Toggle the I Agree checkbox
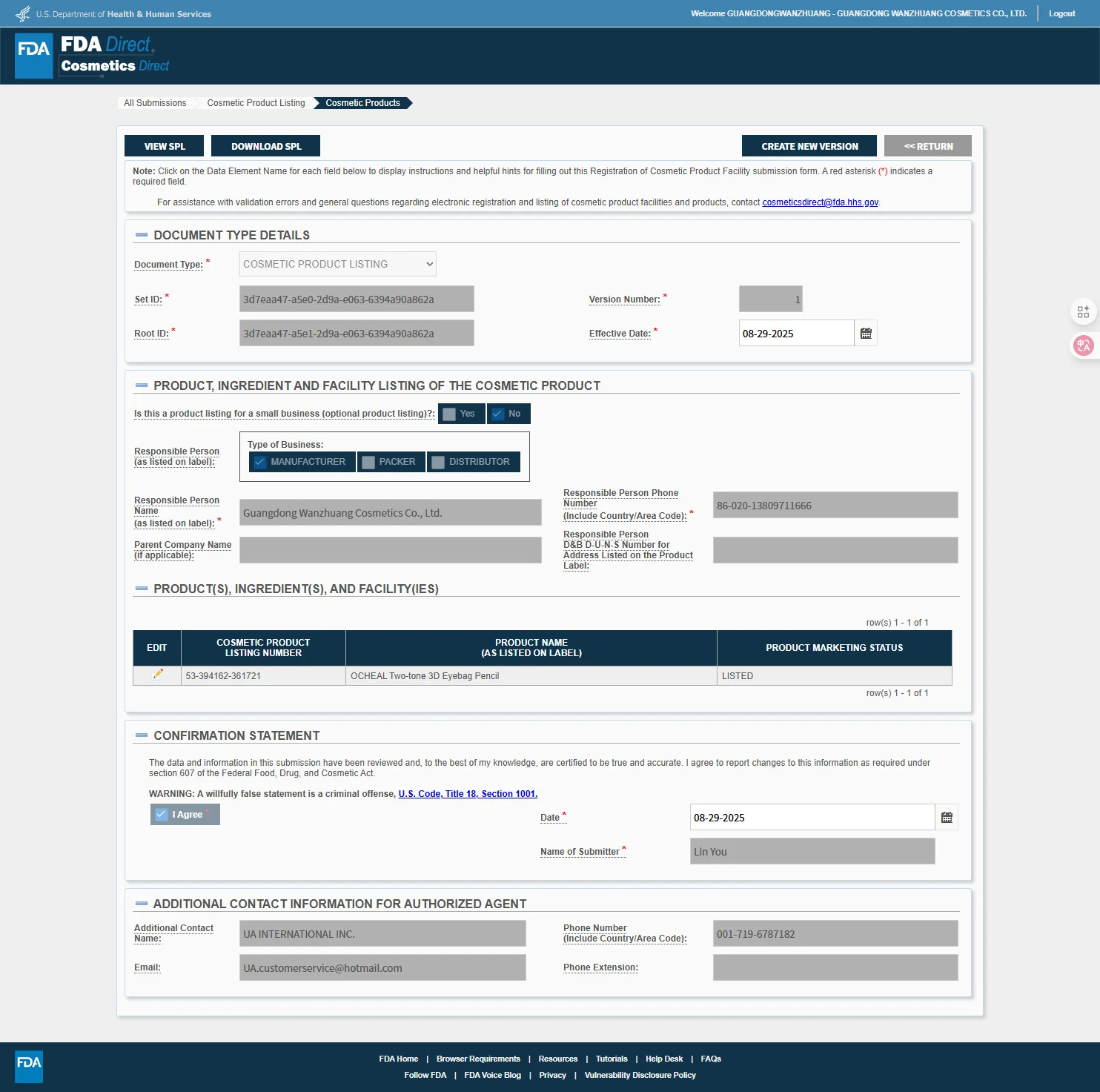The width and height of the screenshot is (1100, 1092). 185,814
